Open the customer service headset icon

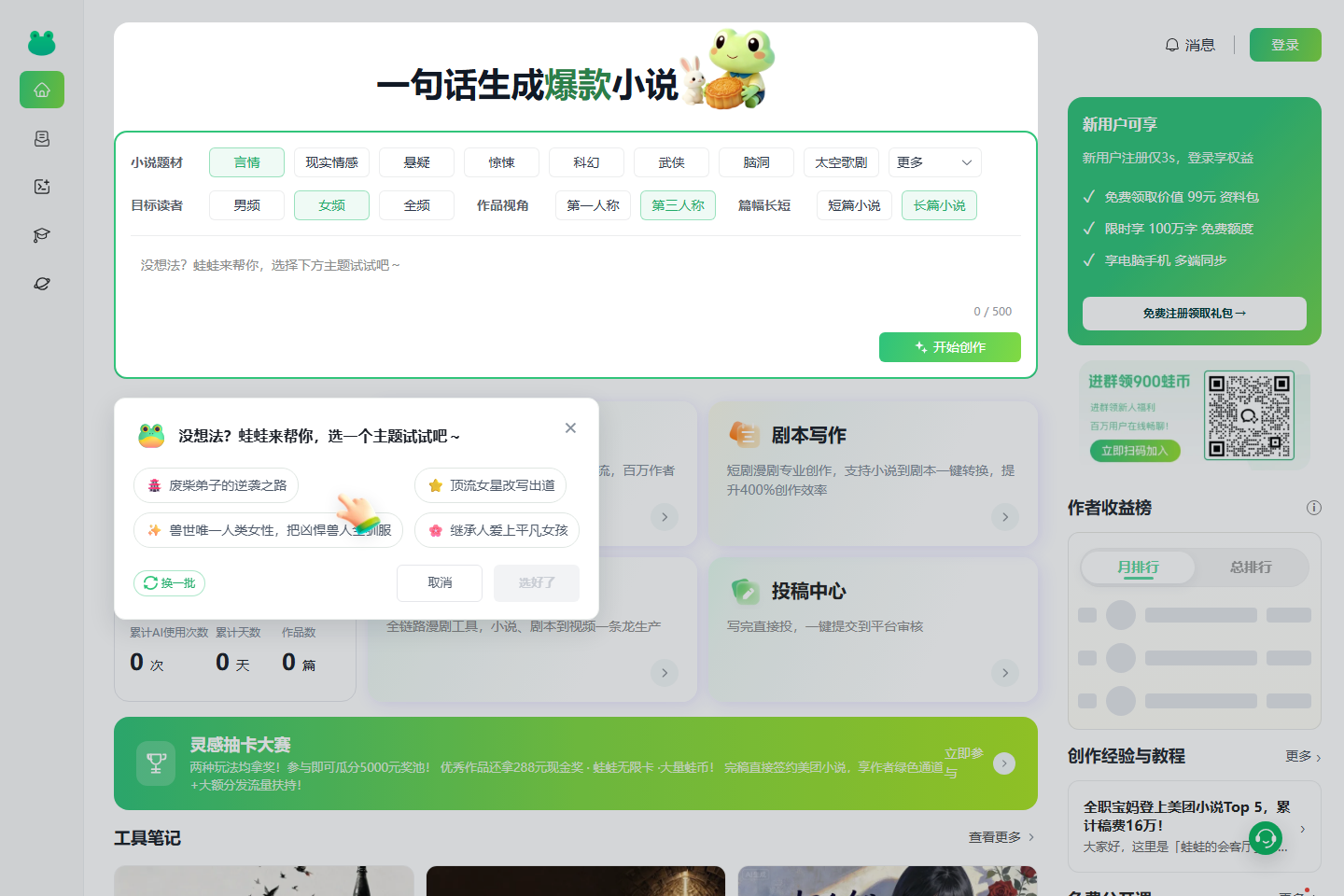[1266, 839]
